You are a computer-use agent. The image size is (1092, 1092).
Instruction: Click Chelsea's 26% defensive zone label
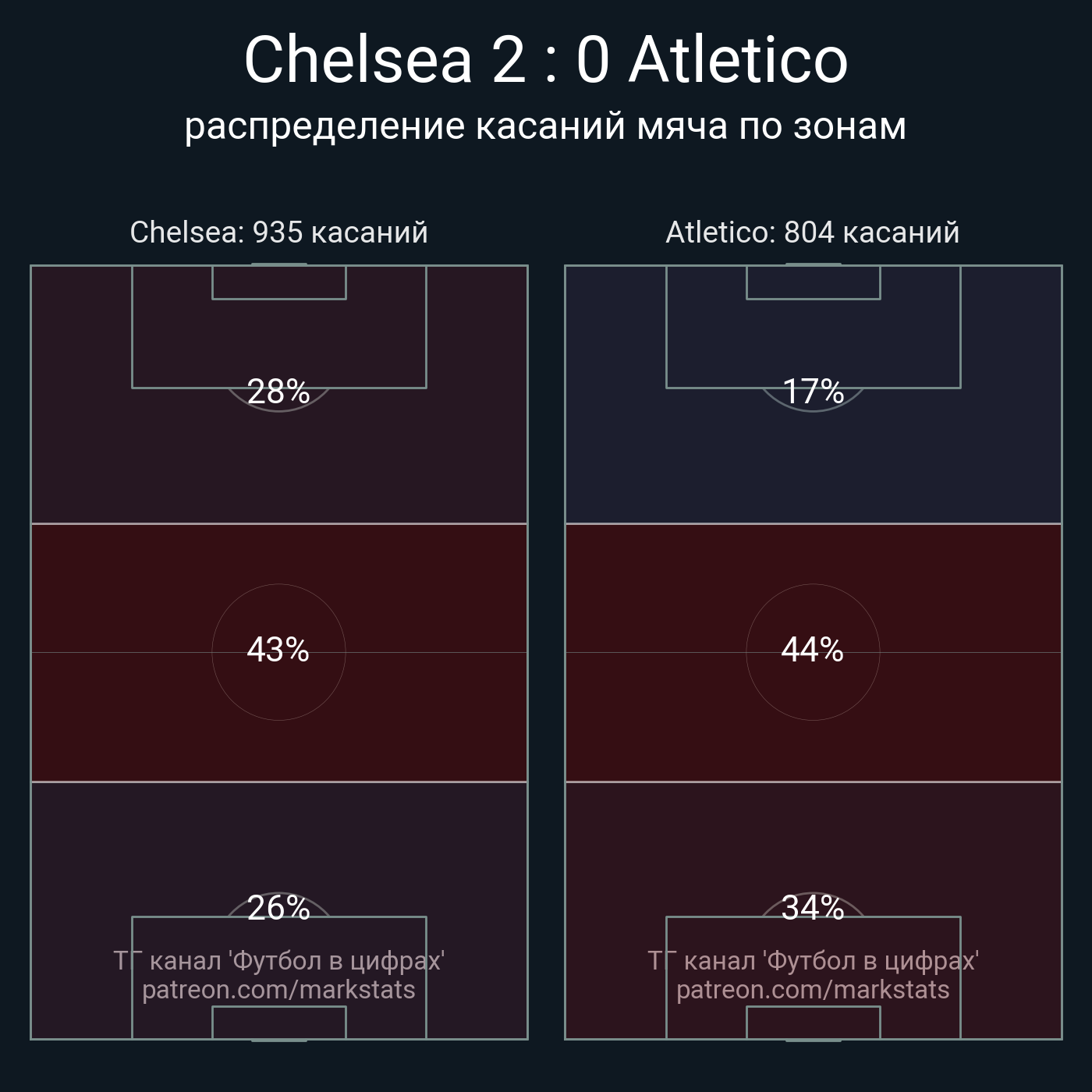(x=278, y=908)
